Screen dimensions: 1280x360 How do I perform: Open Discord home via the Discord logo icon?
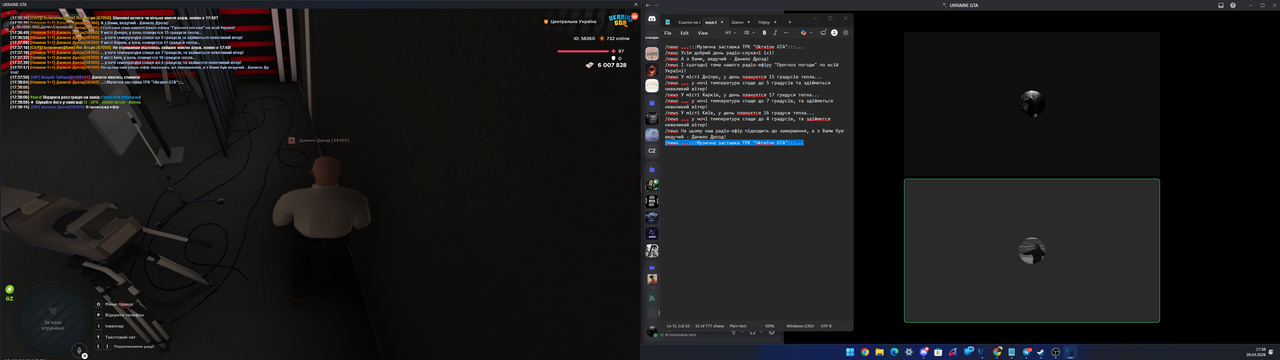pyautogui.click(x=652, y=19)
